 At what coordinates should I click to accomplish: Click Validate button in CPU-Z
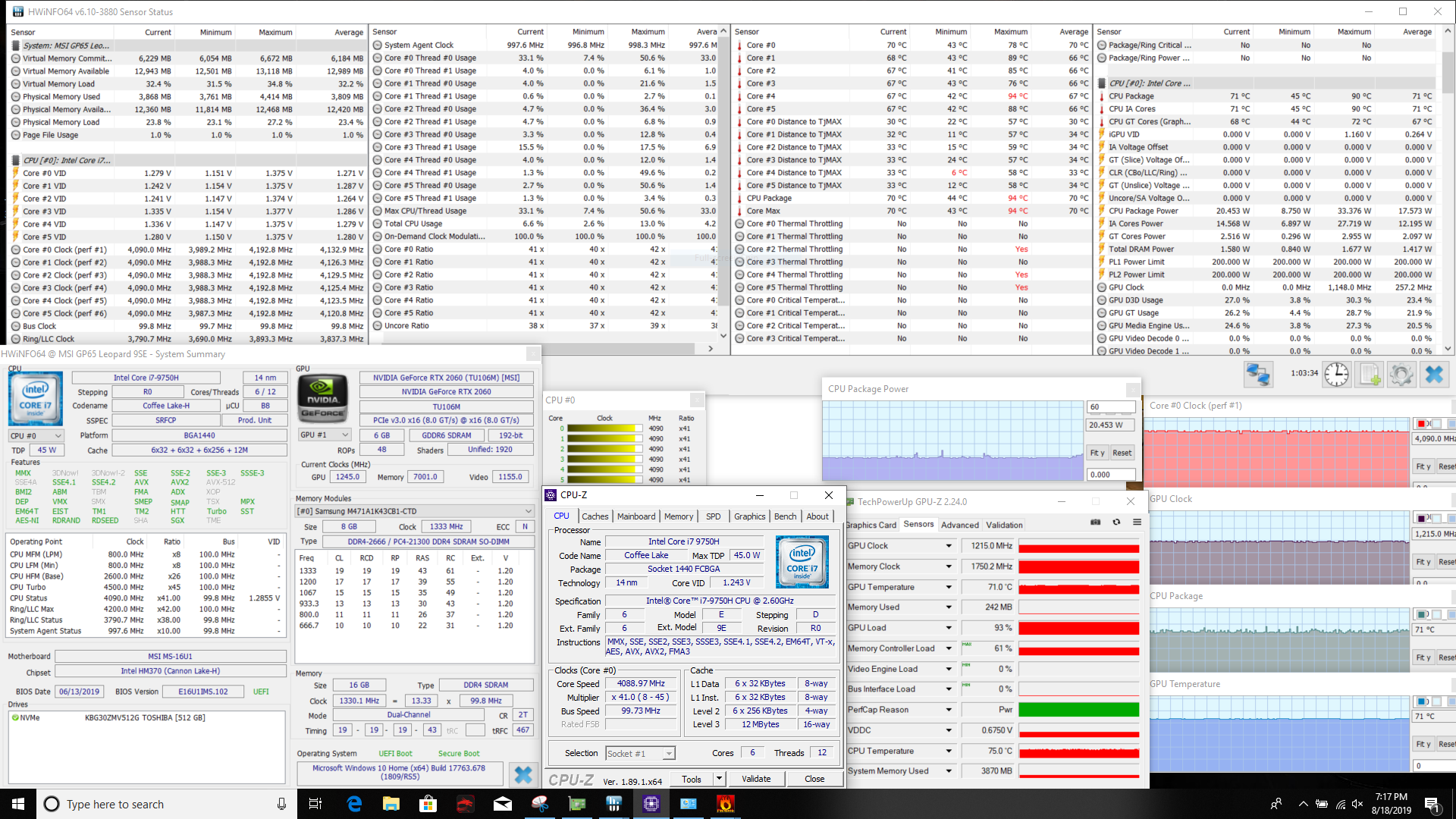pos(756,779)
